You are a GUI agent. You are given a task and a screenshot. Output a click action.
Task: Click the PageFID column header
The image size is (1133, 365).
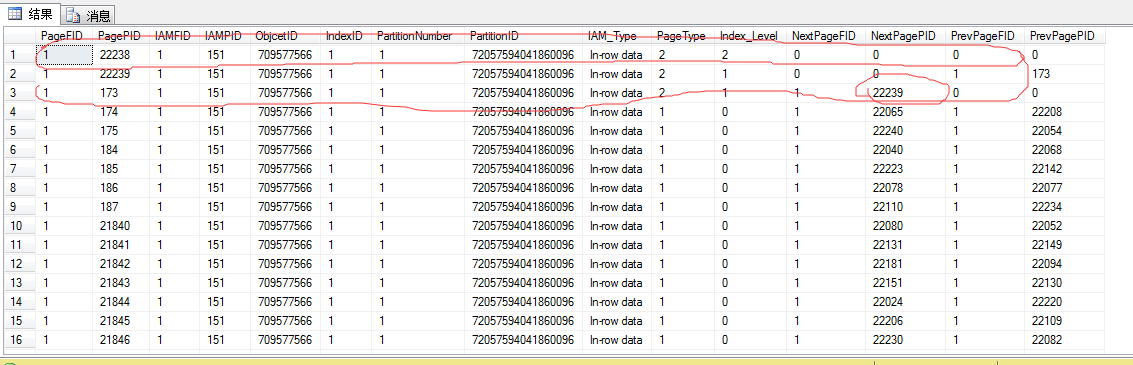pyautogui.click(x=64, y=35)
